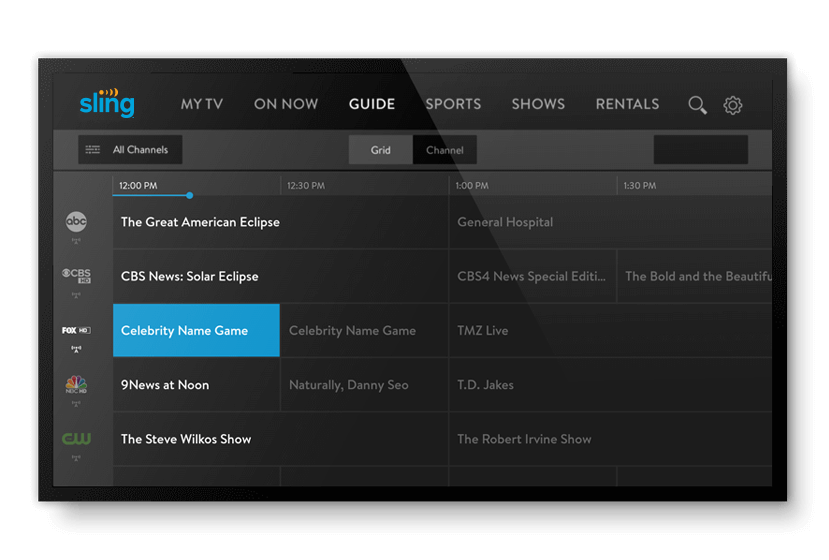The image size is (829, 560).
Task: Open the SHOWS tab
Action: 538,104
